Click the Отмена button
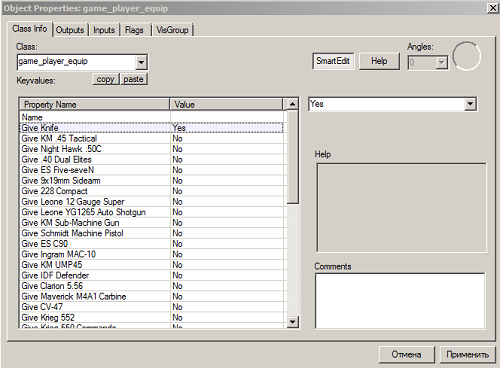 pos(406,355)
